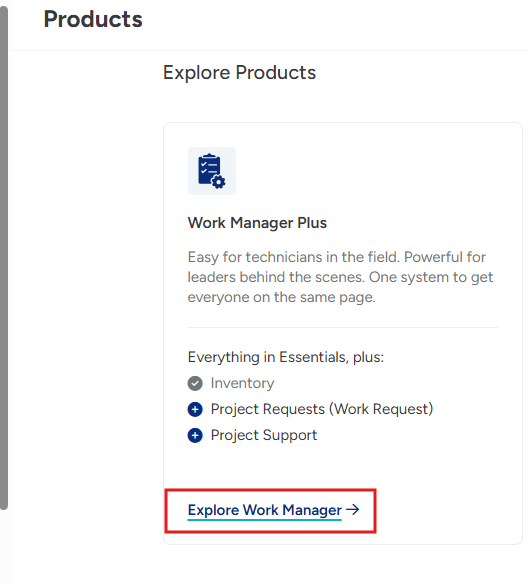The width and height of the screenshot is (528, 584).
Task: Click the plus icon beside Project Requests
Action: coord(195,409)
